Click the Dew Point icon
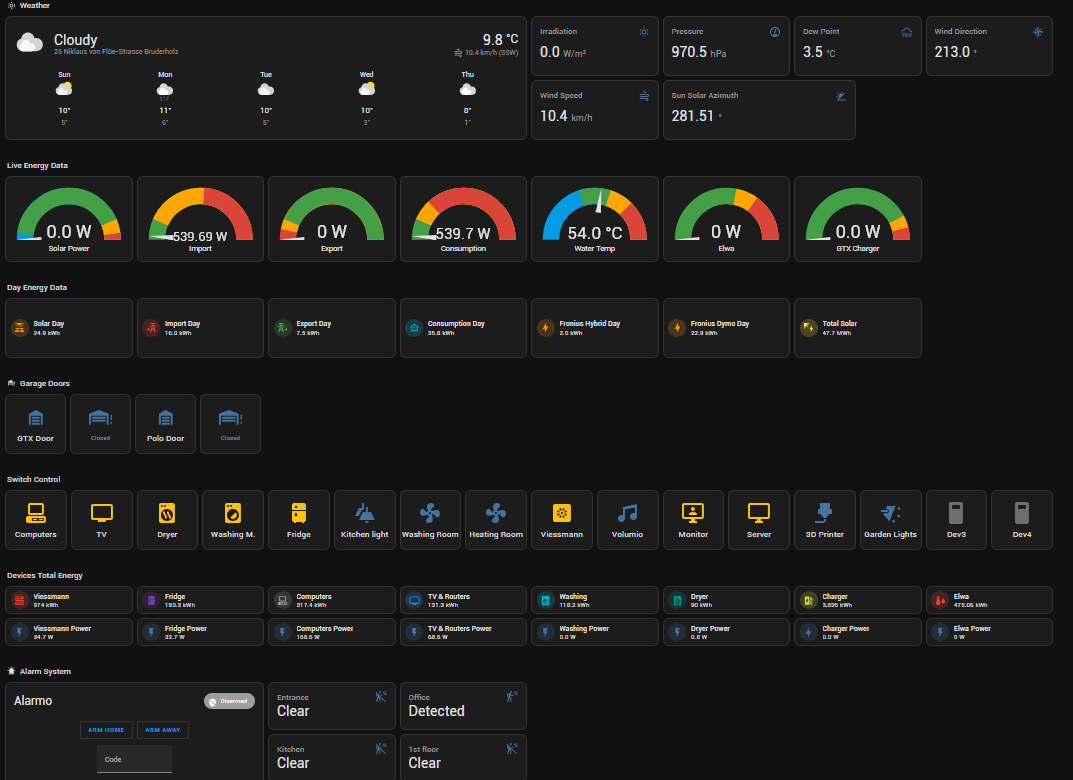 (x=907, y=32)
